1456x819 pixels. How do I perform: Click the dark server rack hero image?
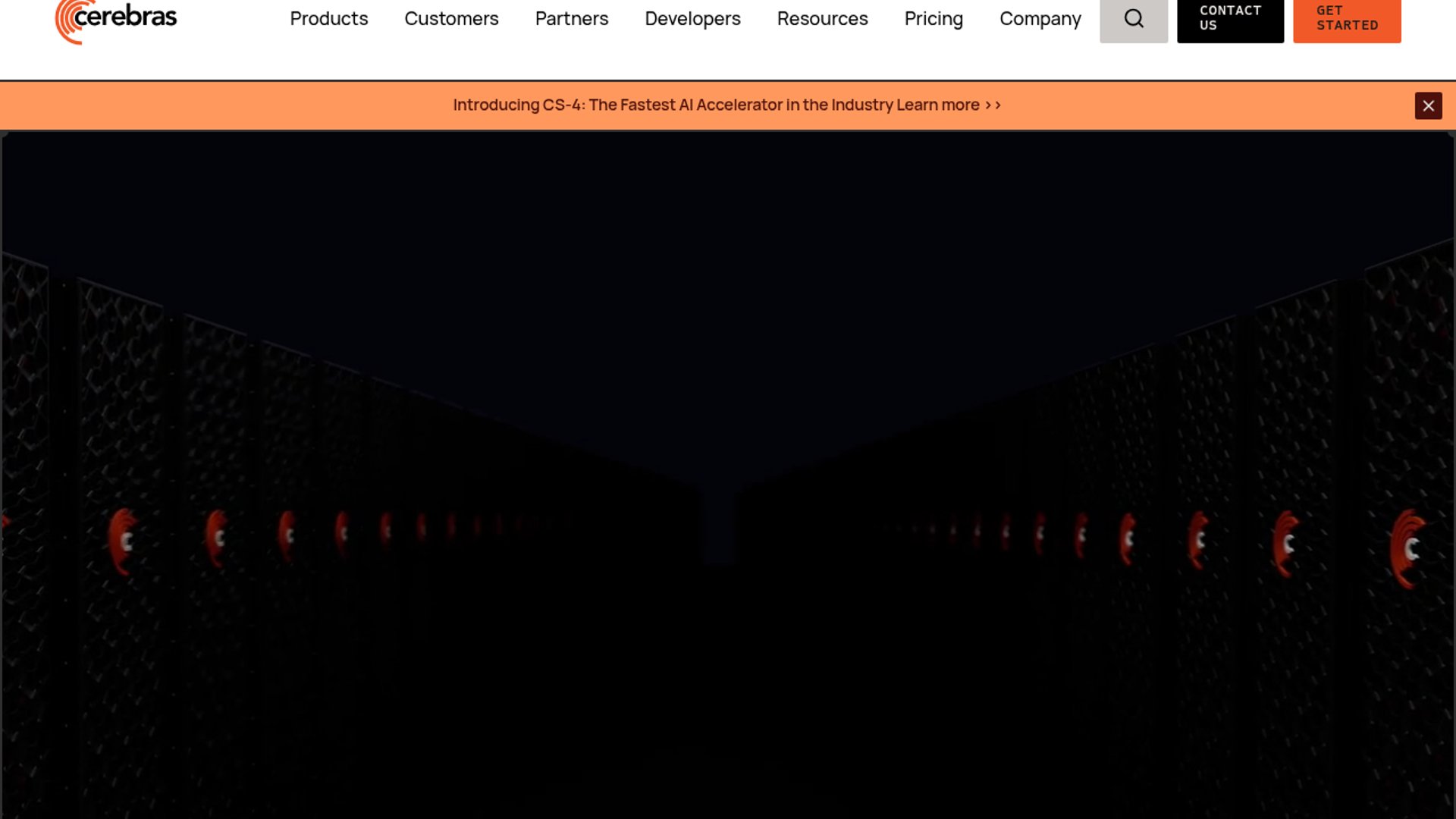728,475
